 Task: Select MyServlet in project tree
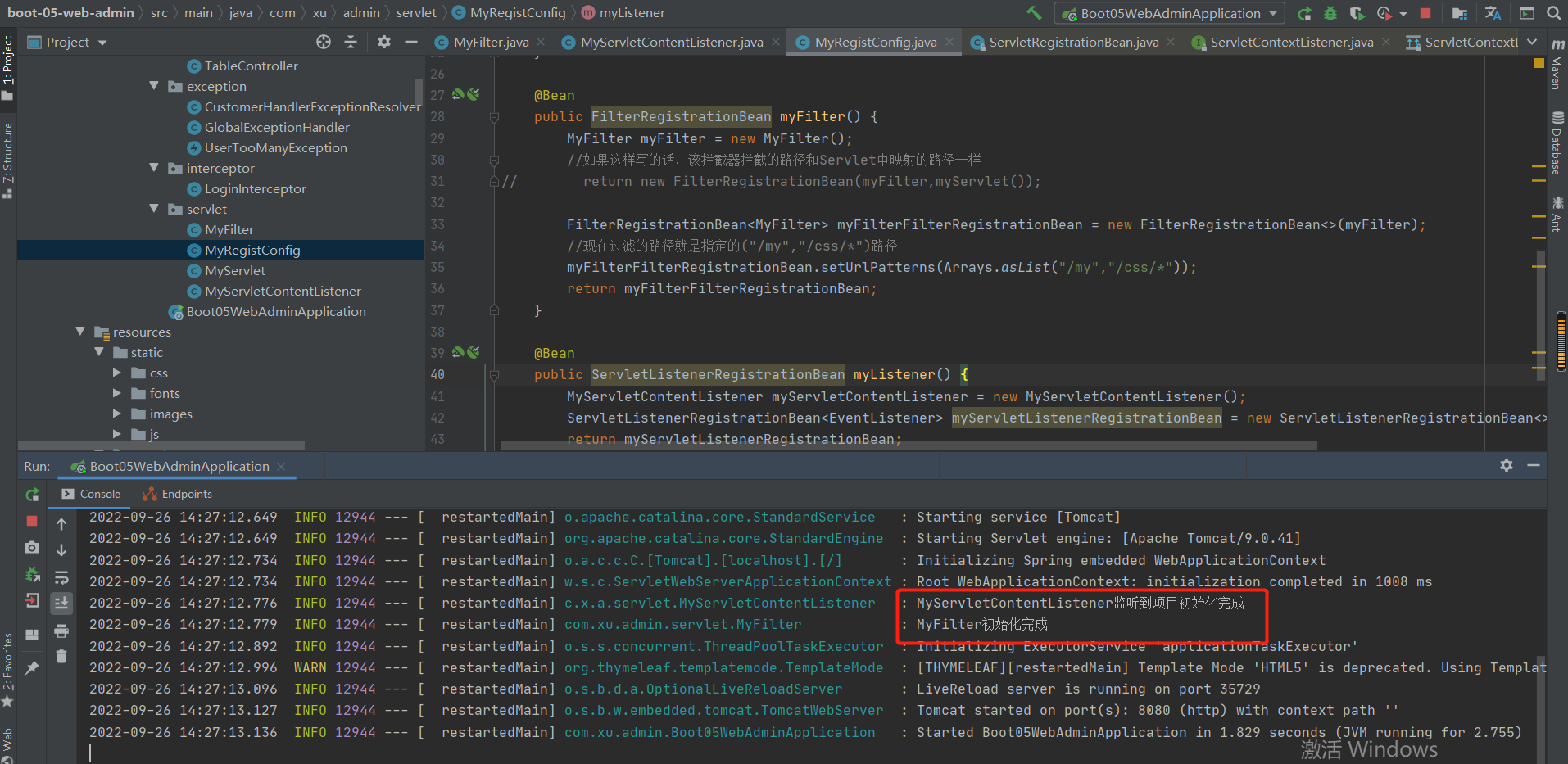(x=234, y=270)
